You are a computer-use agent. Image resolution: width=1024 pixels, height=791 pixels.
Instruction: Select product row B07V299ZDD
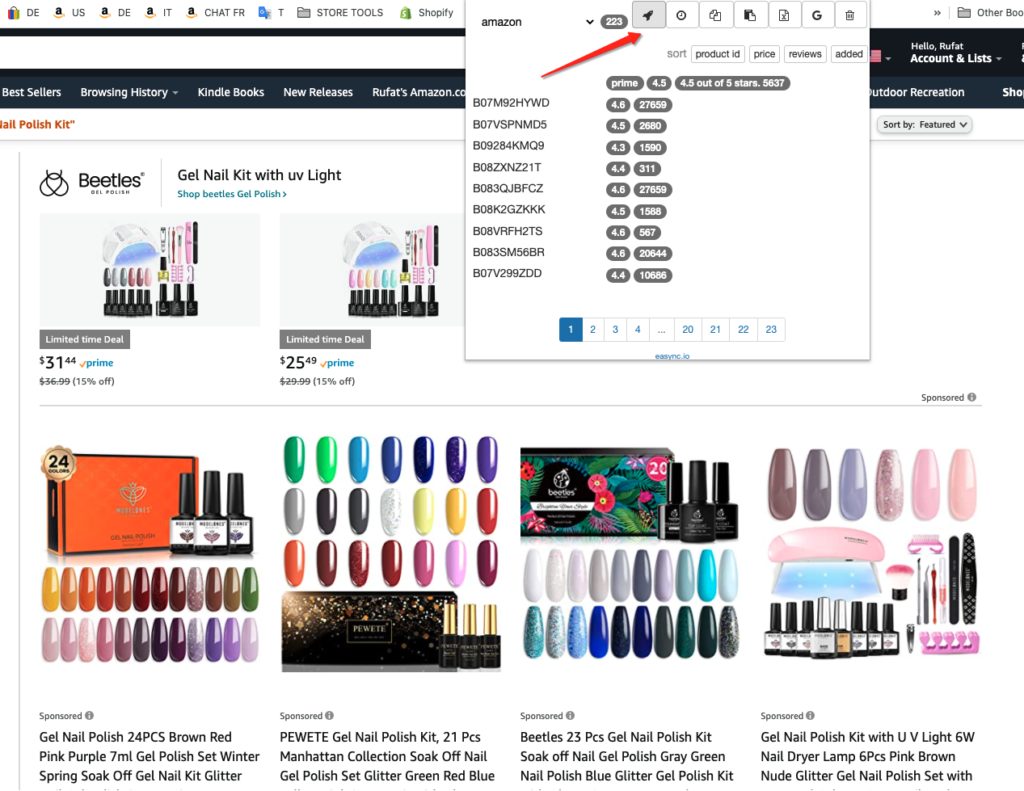pyautogui.click(x=507, y=274)
